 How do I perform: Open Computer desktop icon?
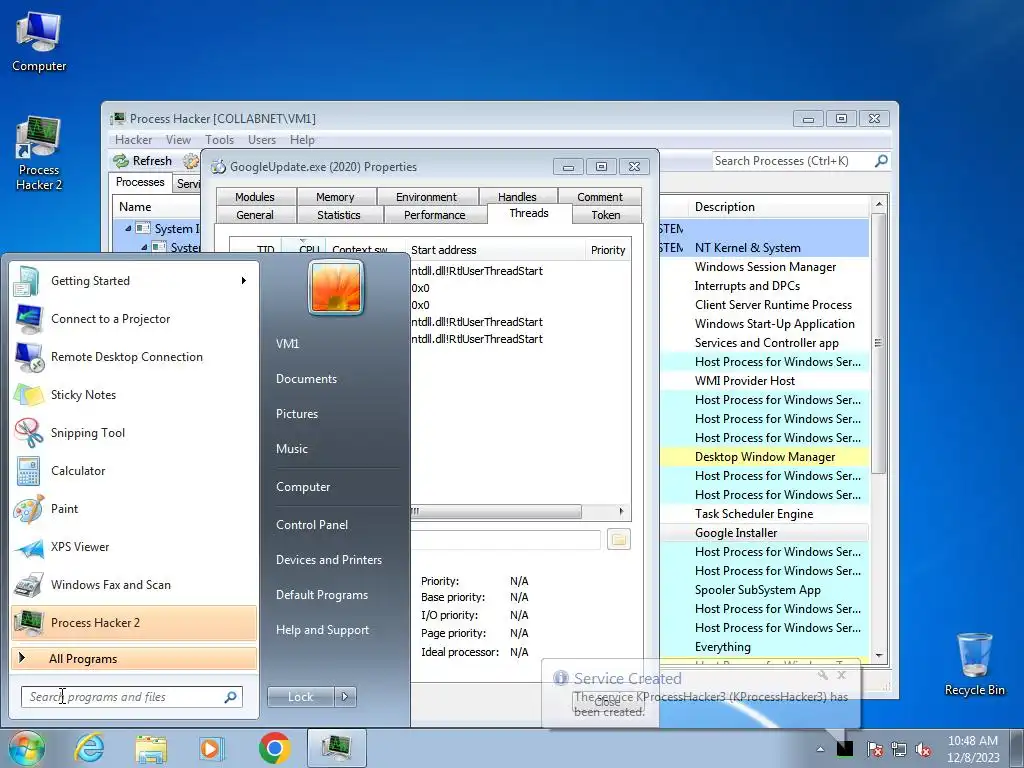point(39,41)
